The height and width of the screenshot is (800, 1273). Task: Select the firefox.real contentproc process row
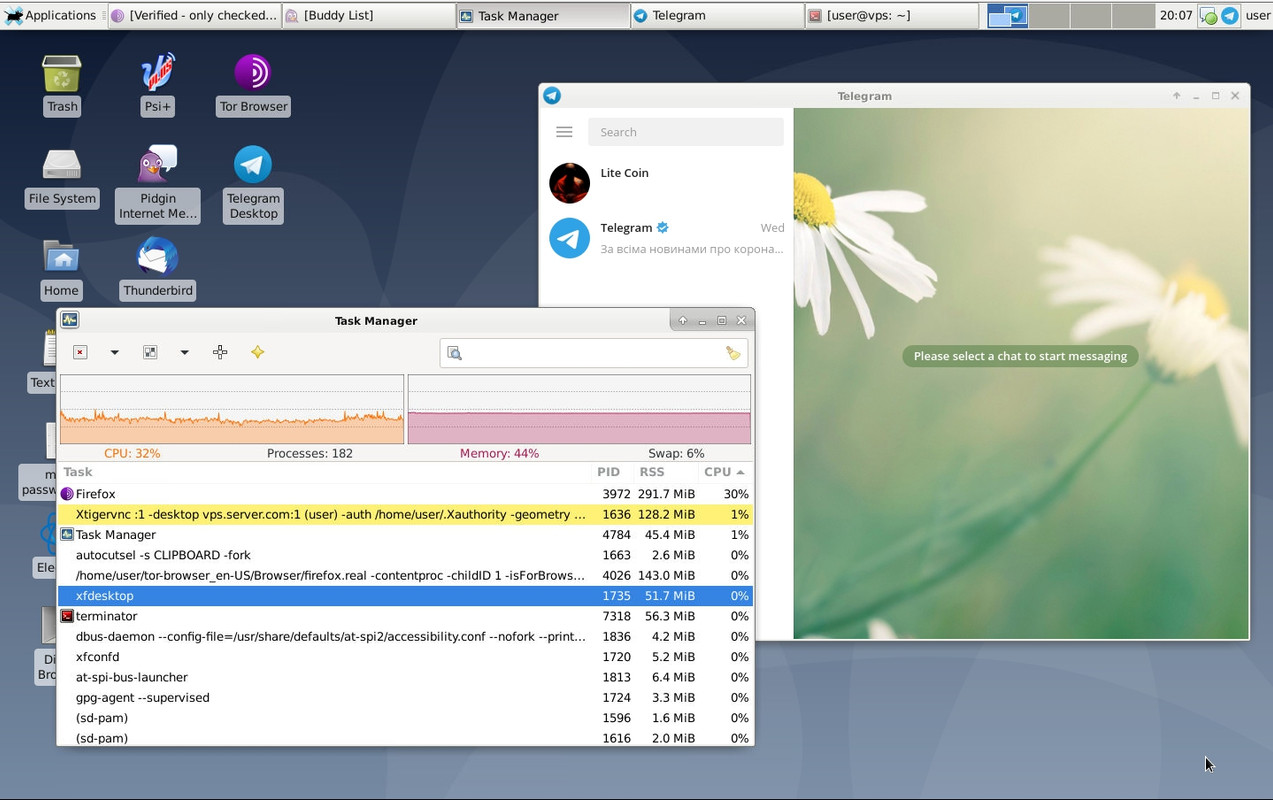(x=405, y=575)
